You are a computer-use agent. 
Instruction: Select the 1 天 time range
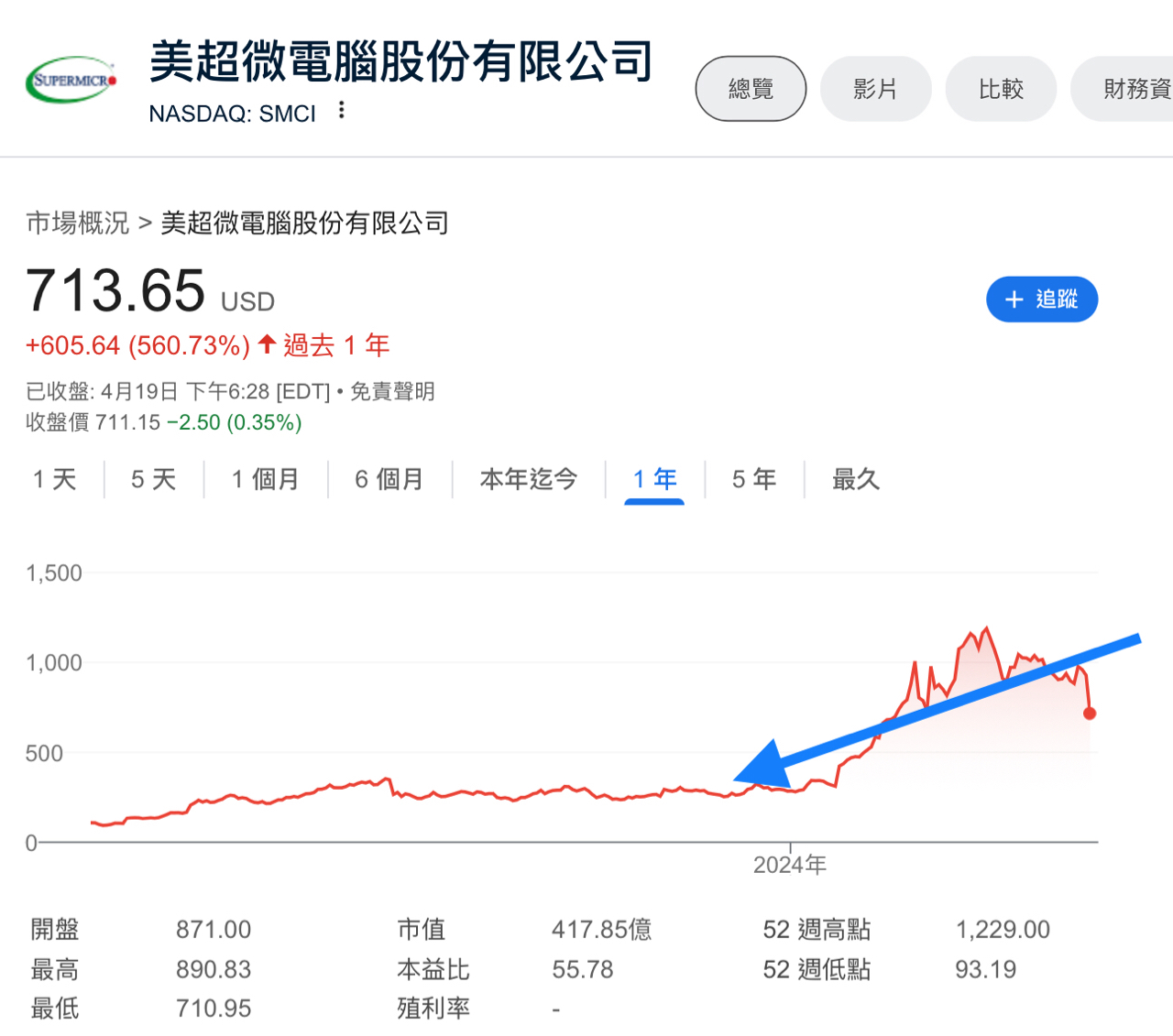55,479
